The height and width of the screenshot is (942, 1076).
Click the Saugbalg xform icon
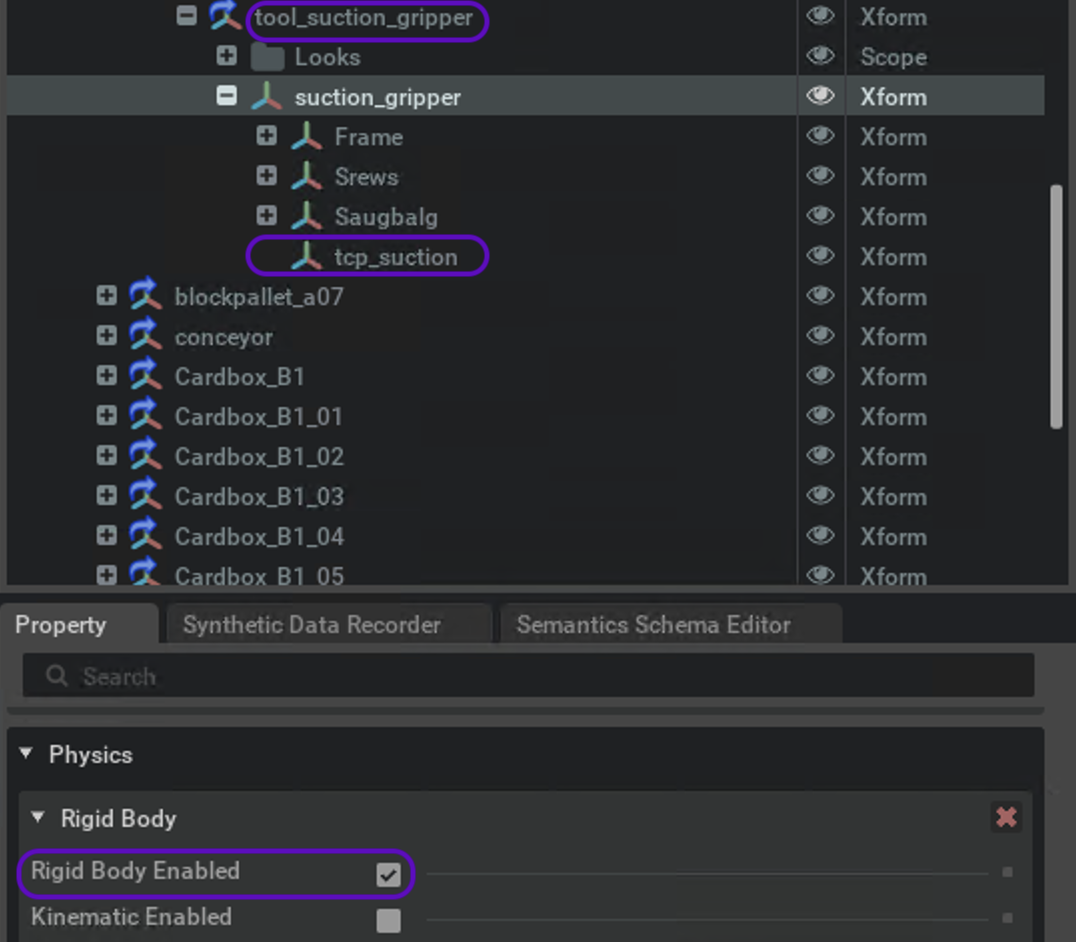(306, 217)
